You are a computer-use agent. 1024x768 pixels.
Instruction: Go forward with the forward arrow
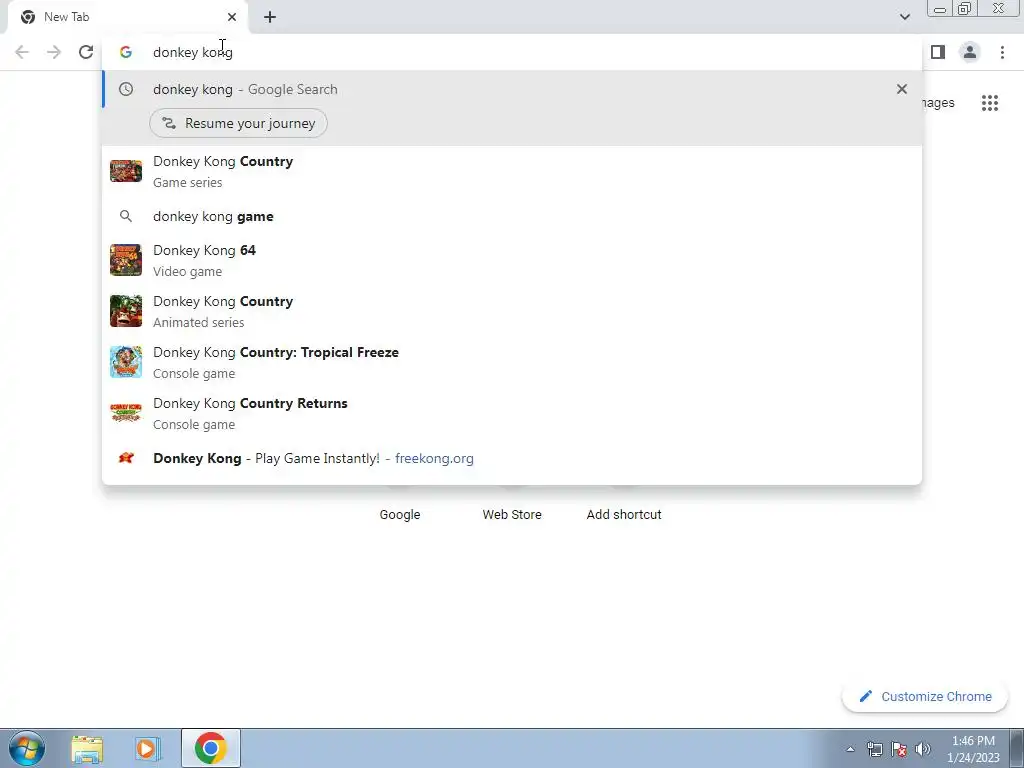click(x=54, y=52)
